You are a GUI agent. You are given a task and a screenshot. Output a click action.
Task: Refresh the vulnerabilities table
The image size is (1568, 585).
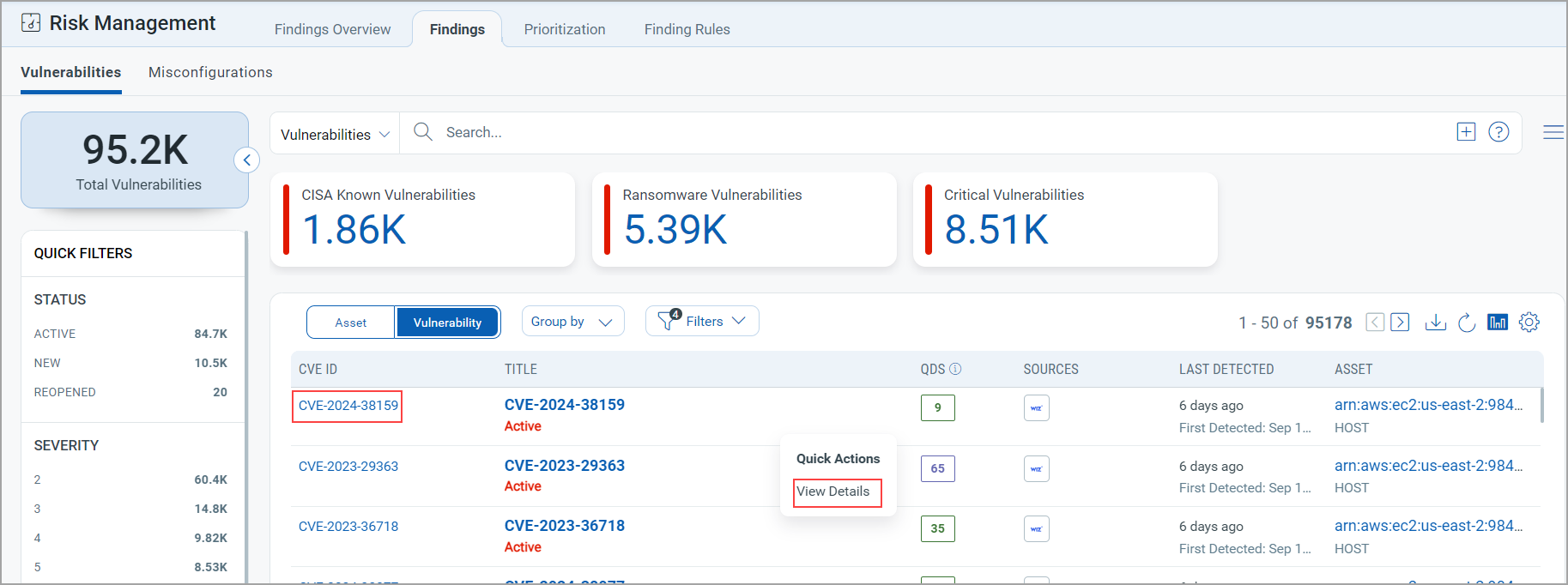tap(1467, 322)
